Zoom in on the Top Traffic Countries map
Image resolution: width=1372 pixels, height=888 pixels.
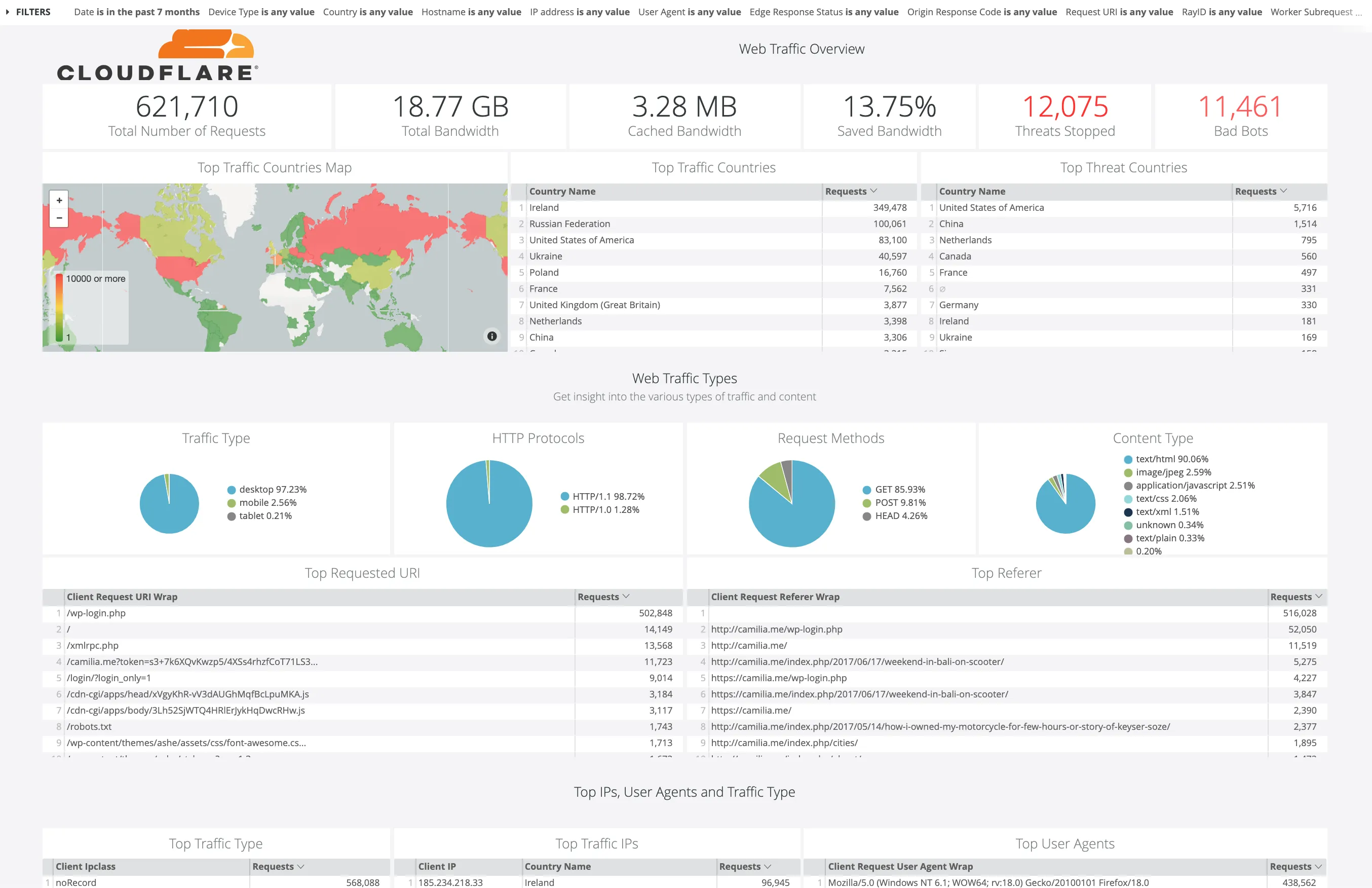pyautogui.click(x=59, y=200)
